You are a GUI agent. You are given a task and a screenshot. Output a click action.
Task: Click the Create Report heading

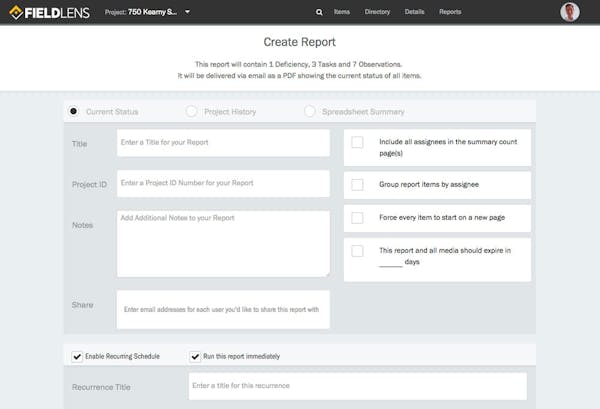(x=300, y=42)
